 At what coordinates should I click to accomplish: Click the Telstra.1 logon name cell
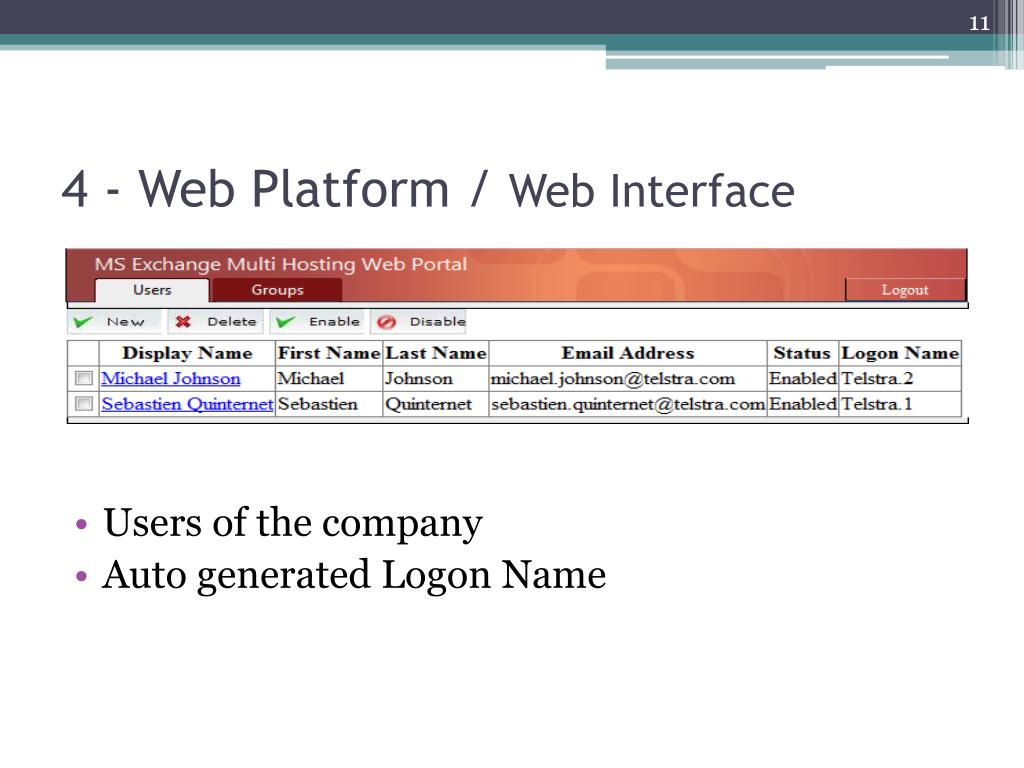tap(900, 404)
